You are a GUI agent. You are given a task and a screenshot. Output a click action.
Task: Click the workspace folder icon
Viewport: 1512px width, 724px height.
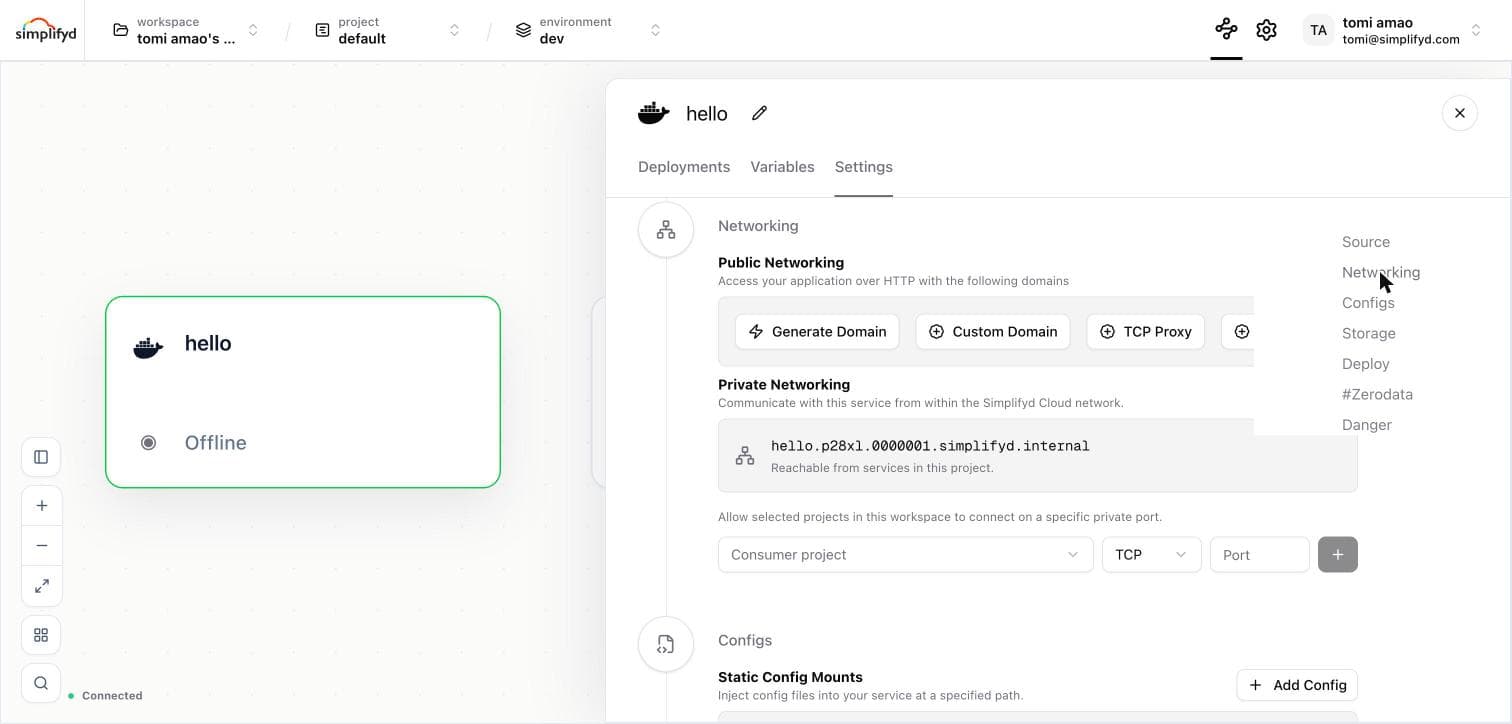[120, 30]
